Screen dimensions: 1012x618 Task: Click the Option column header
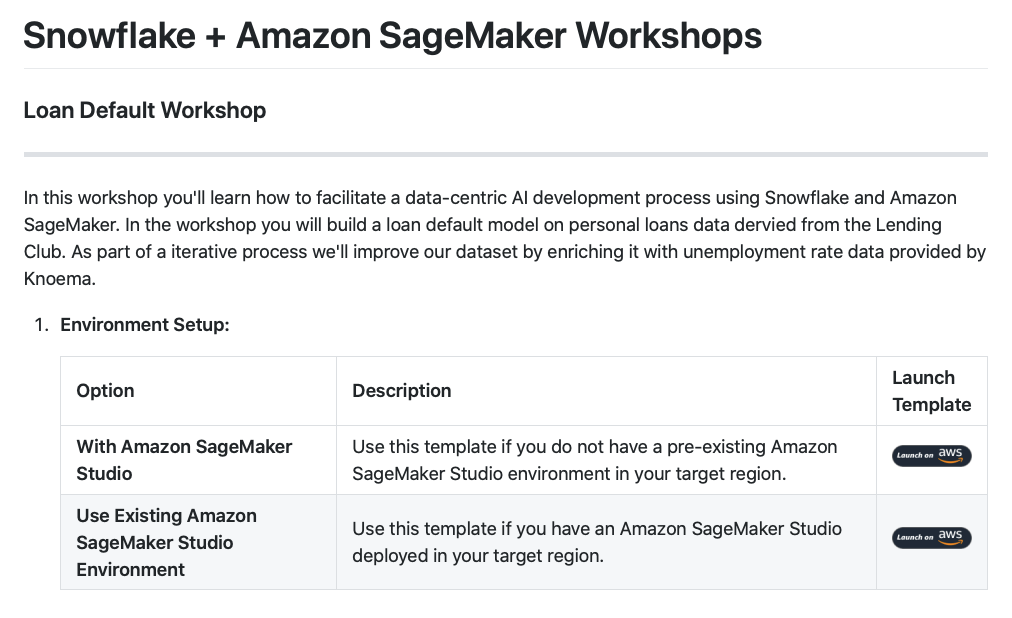pos(105,390)
